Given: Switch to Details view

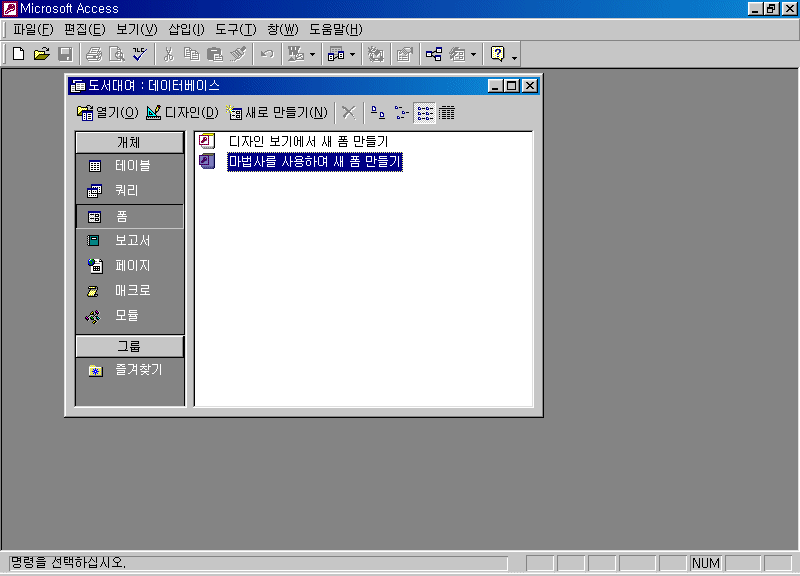Looking at the screenshot, I should (446, 112).
